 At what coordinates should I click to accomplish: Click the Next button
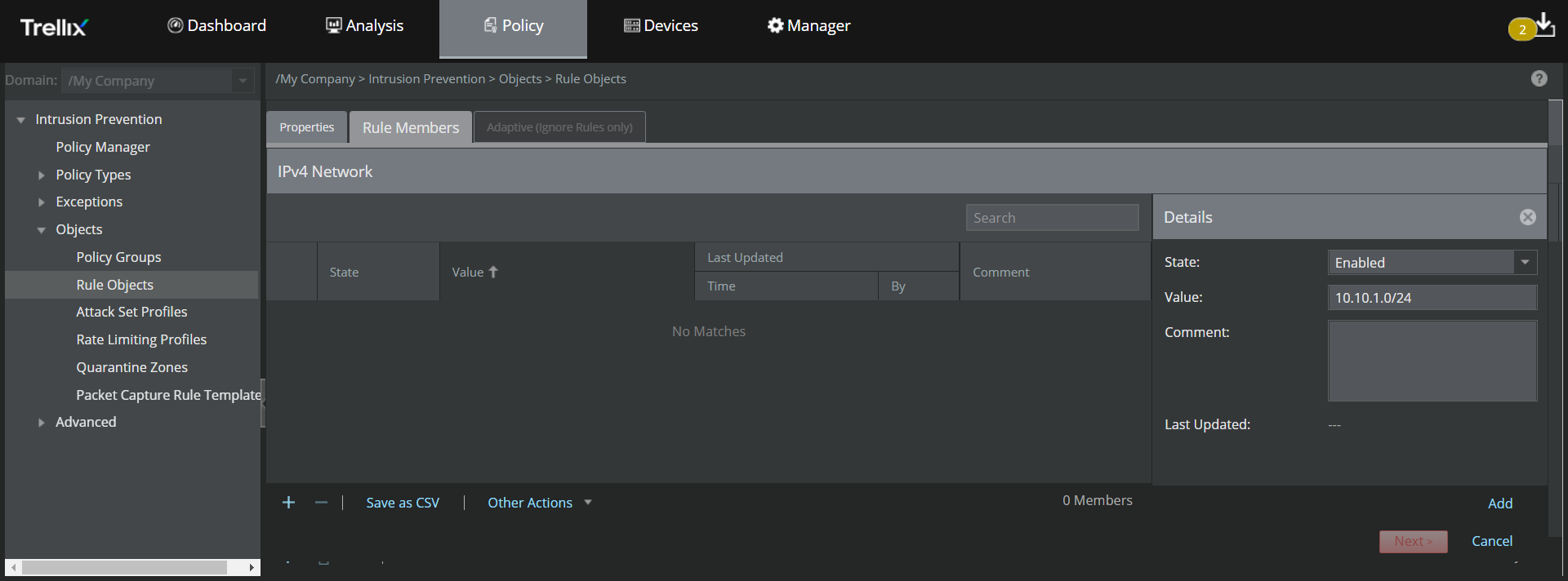(1413, 541)
